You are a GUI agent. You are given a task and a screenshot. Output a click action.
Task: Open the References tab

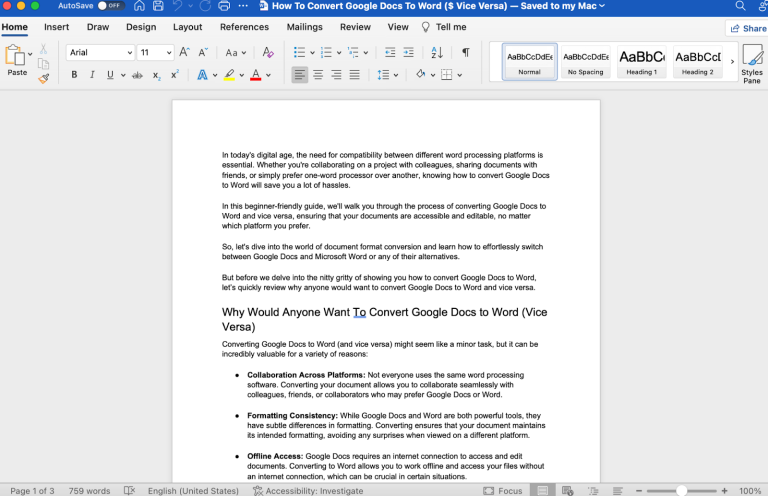tap(244, 27)
